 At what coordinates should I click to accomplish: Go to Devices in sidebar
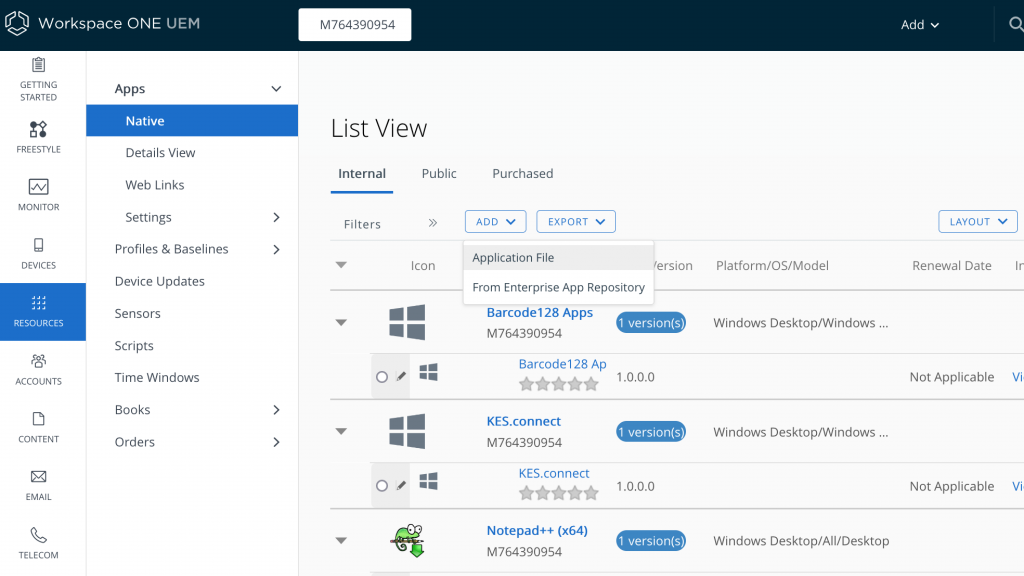tap(38, 252)
